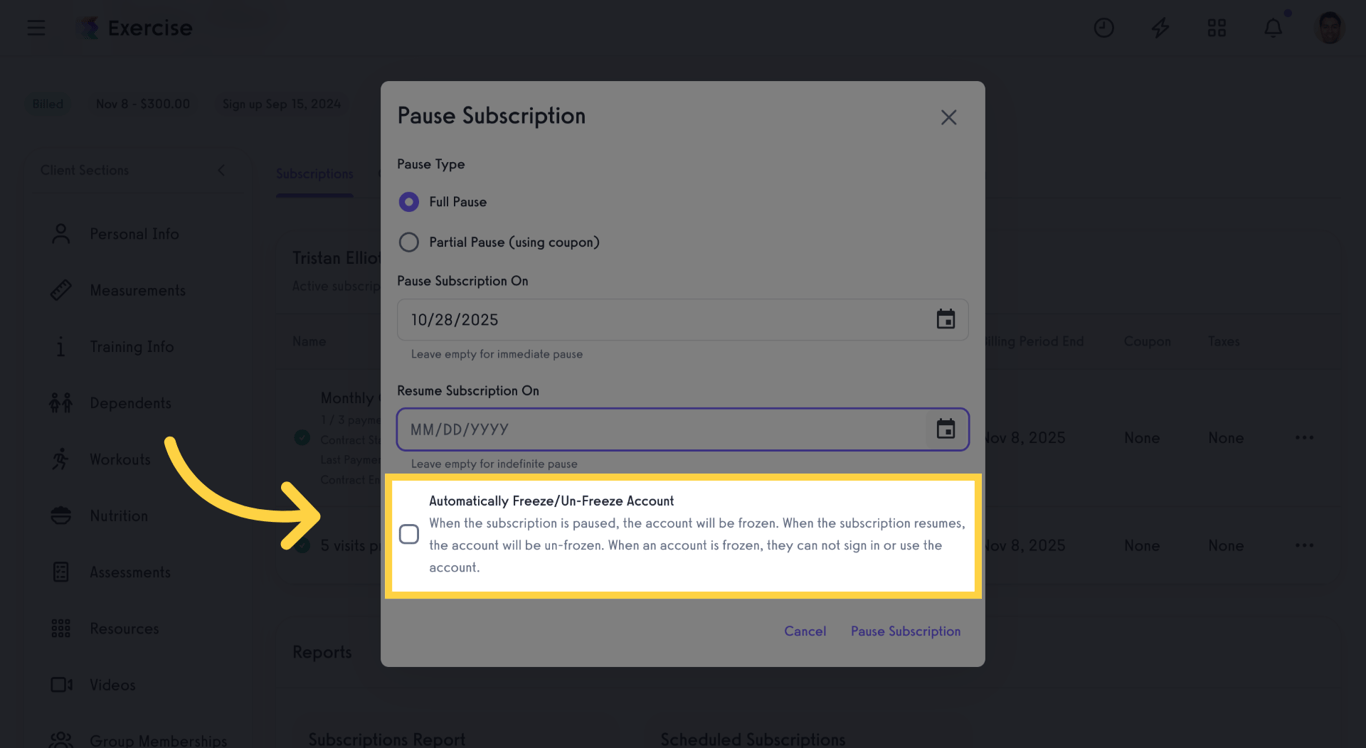Enable Automatically Freeze/Un-Freeze Account
This screenshot has width=1366, height=748.
[409, 534]
